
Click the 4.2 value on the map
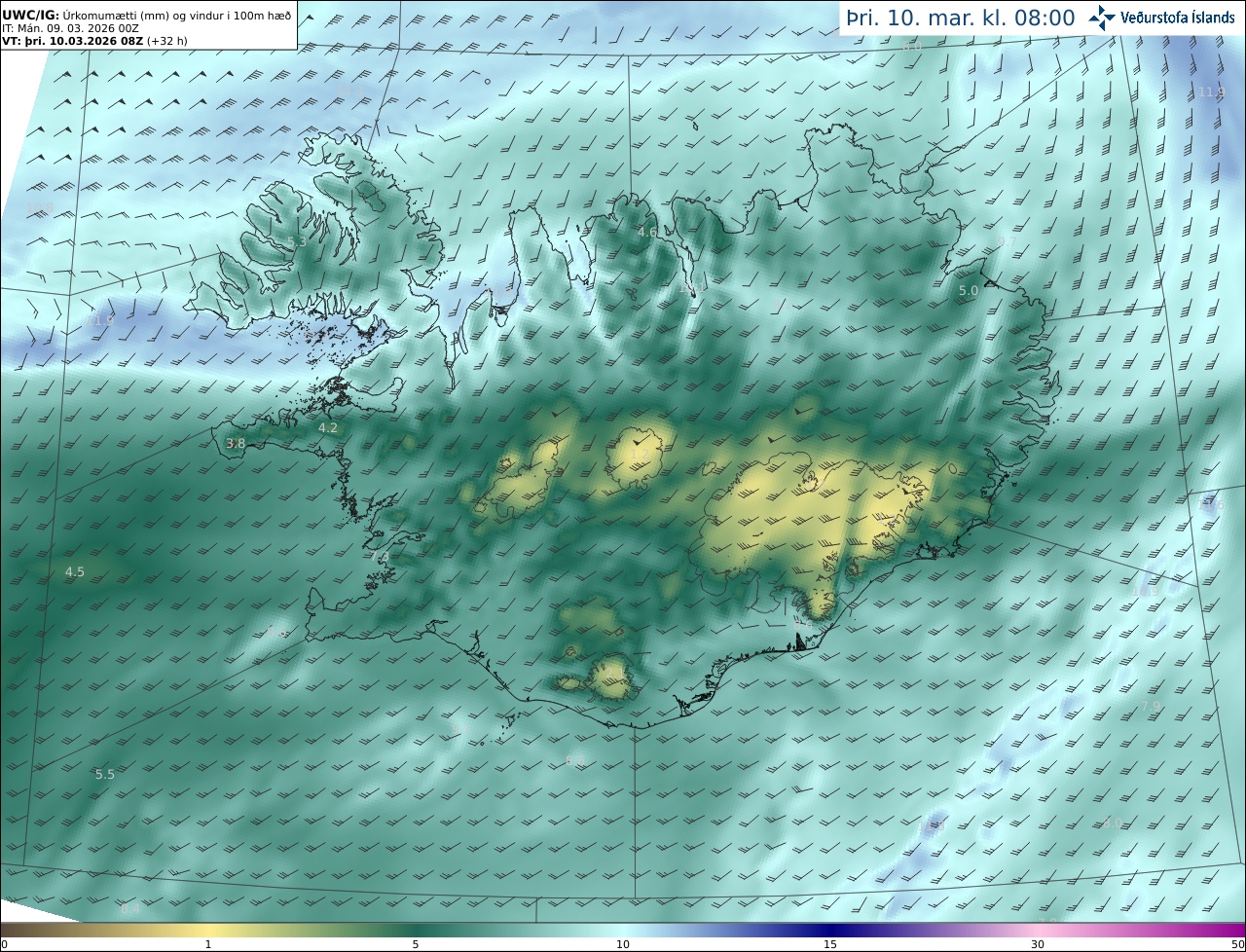pos(328,427)
